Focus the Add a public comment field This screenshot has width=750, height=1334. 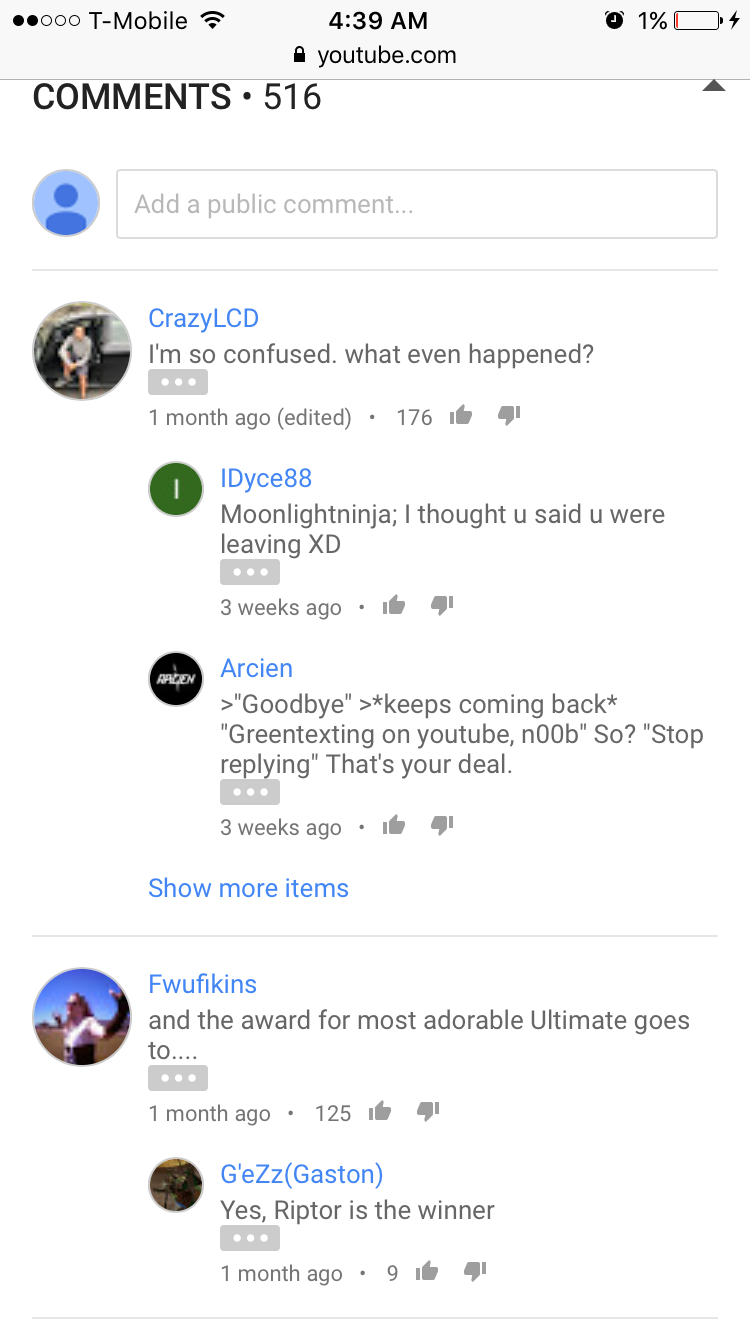pos(417,204)
